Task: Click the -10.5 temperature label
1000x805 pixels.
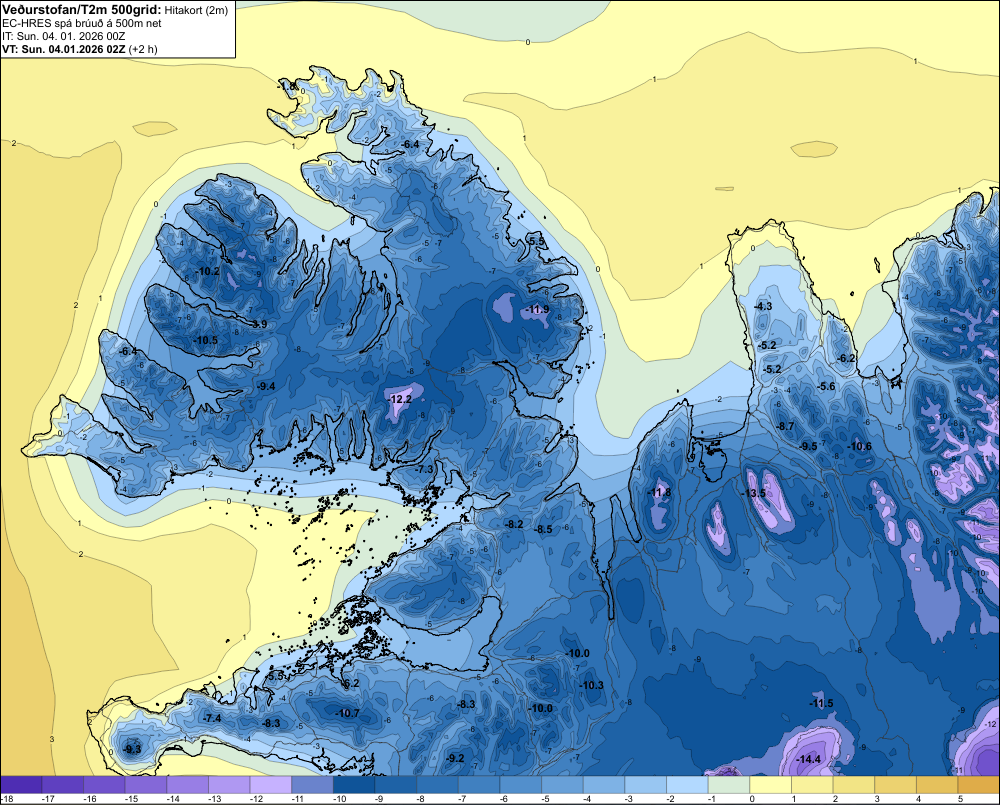Action: point(205,340)
